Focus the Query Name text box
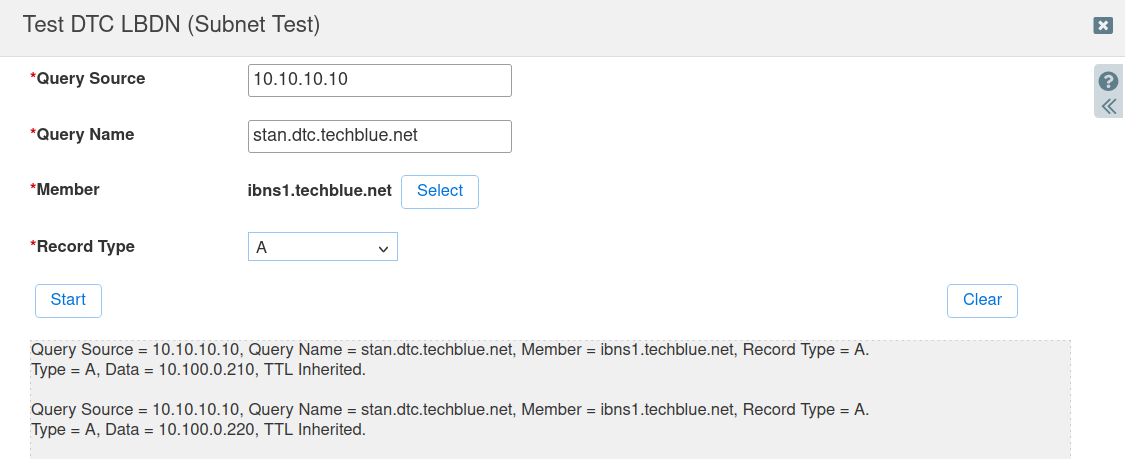The height and width of the screenshot is (459, 1125). pos(379,136)
